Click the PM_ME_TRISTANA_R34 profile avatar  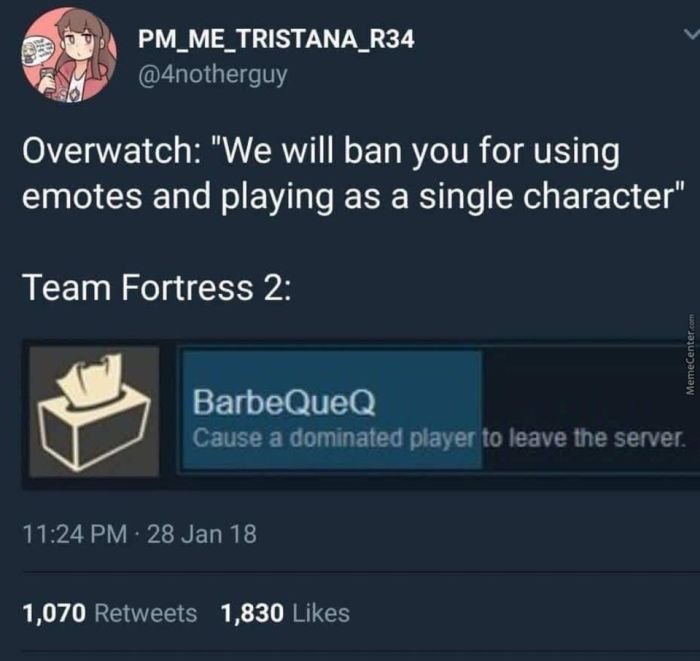click(70, 54)
